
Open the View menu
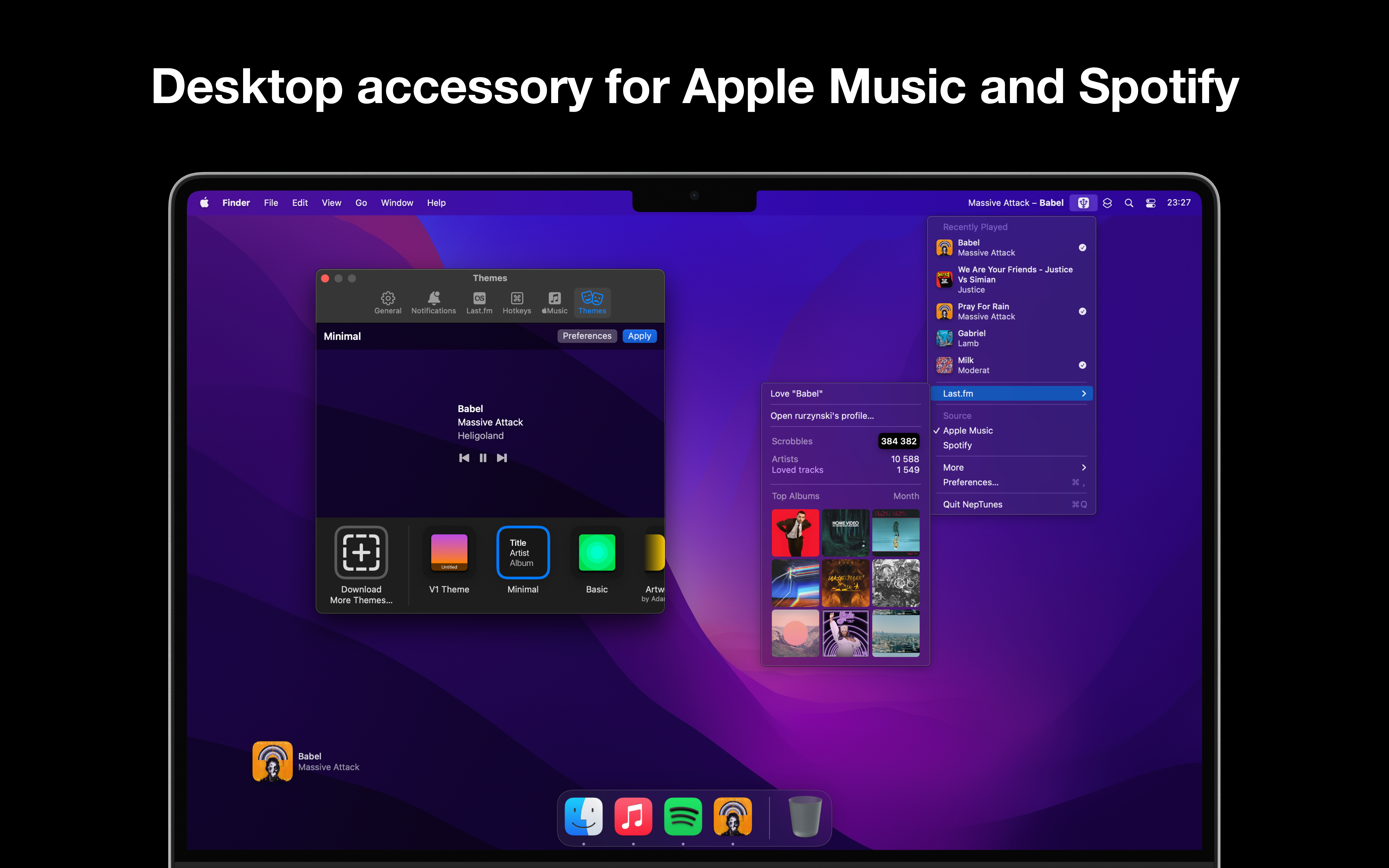click(331, 203)
